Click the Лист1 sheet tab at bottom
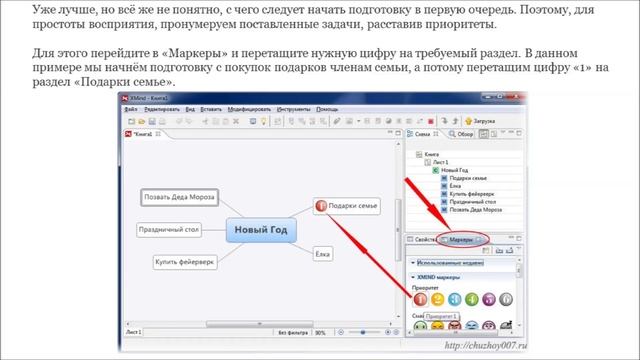The width and height of the screenshot is (640, 360). point(133,333)
